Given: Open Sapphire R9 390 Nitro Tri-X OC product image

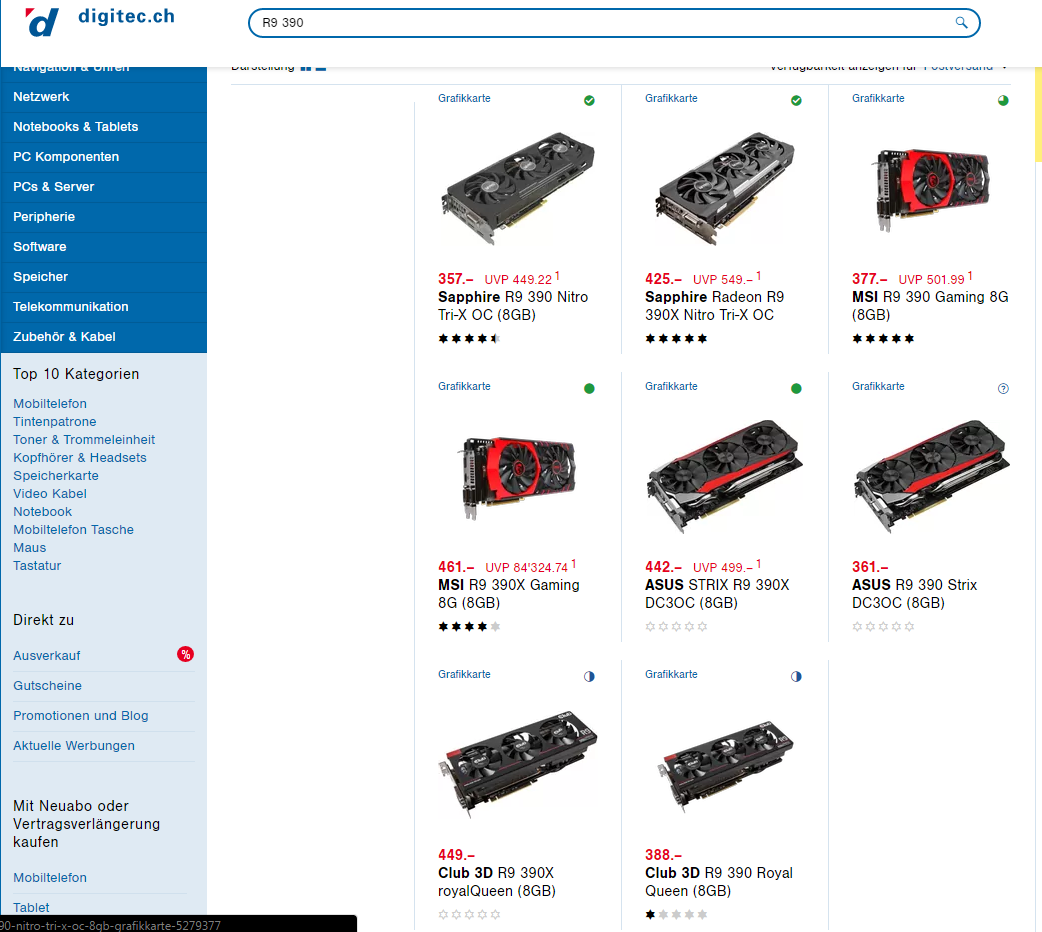Looking at the screenshot, I should click(x=518, y=187).
